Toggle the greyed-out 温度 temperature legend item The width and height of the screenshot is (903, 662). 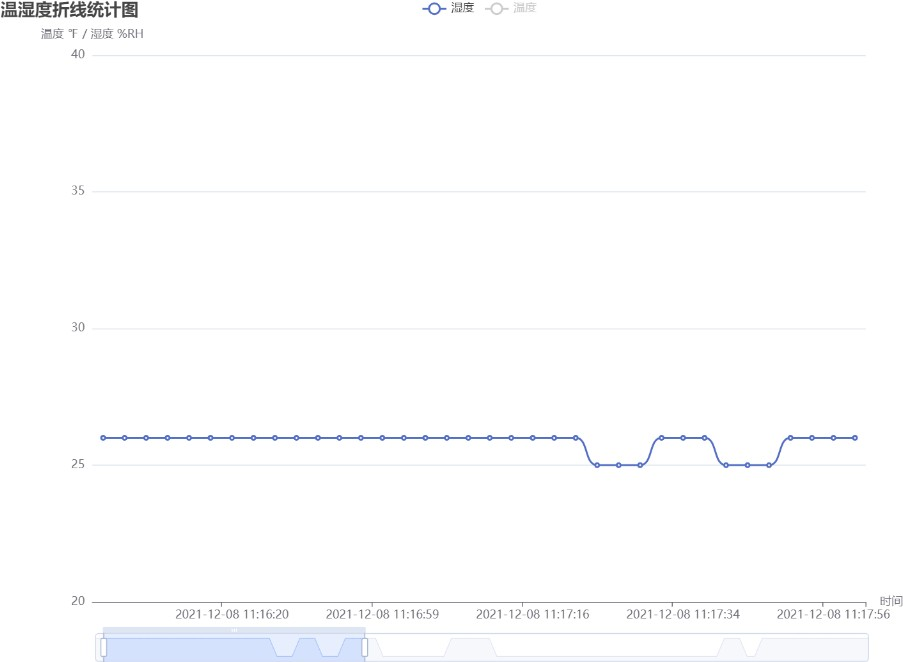[x=511, y=8]
